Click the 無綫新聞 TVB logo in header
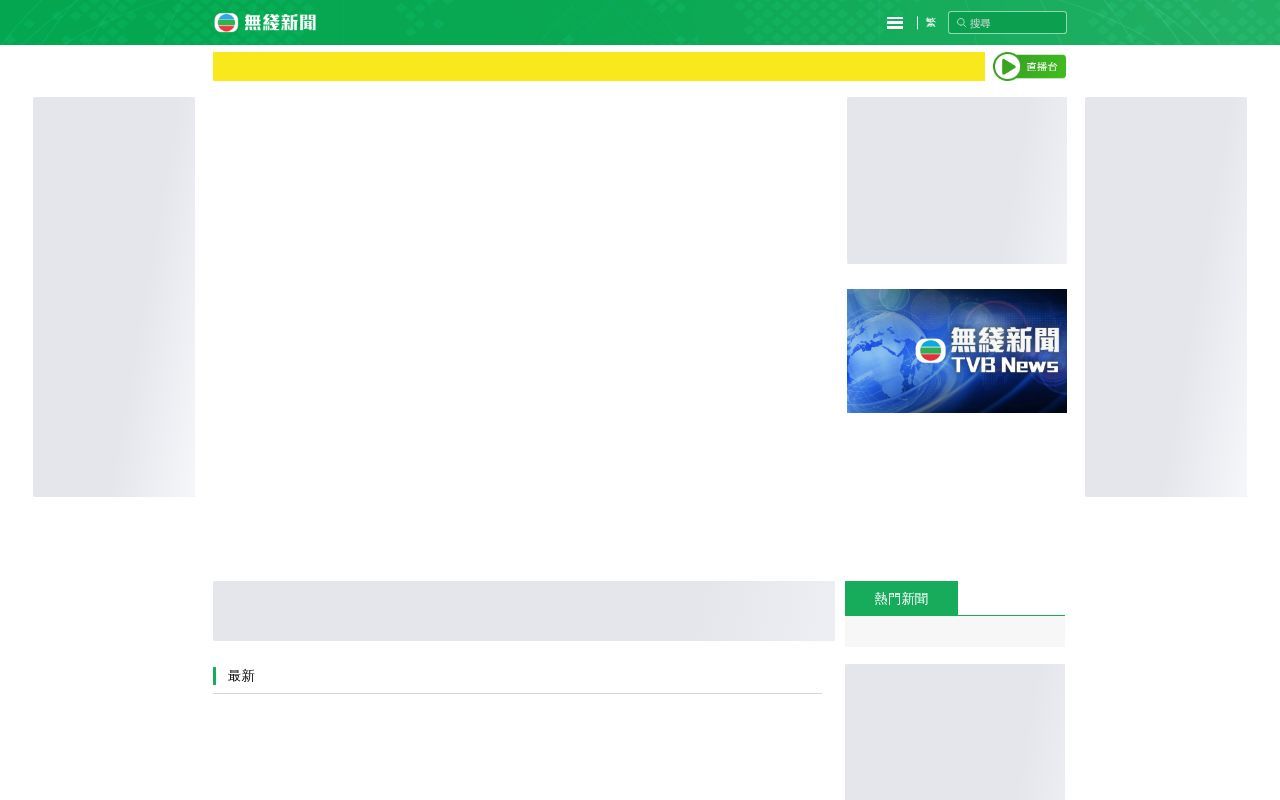Viewport: 1280px width, 800px height. pos(265,22)
